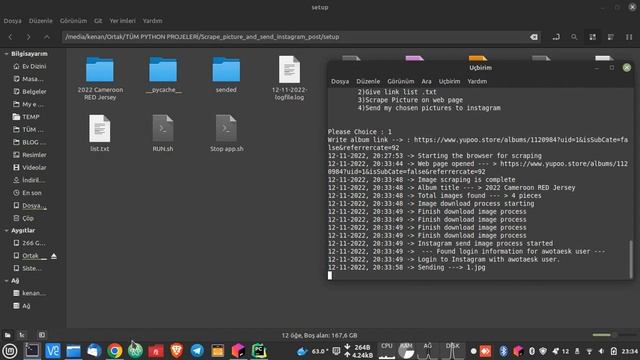
Task: Launch Brave browser from the taskbar
Action: (176, 351)
